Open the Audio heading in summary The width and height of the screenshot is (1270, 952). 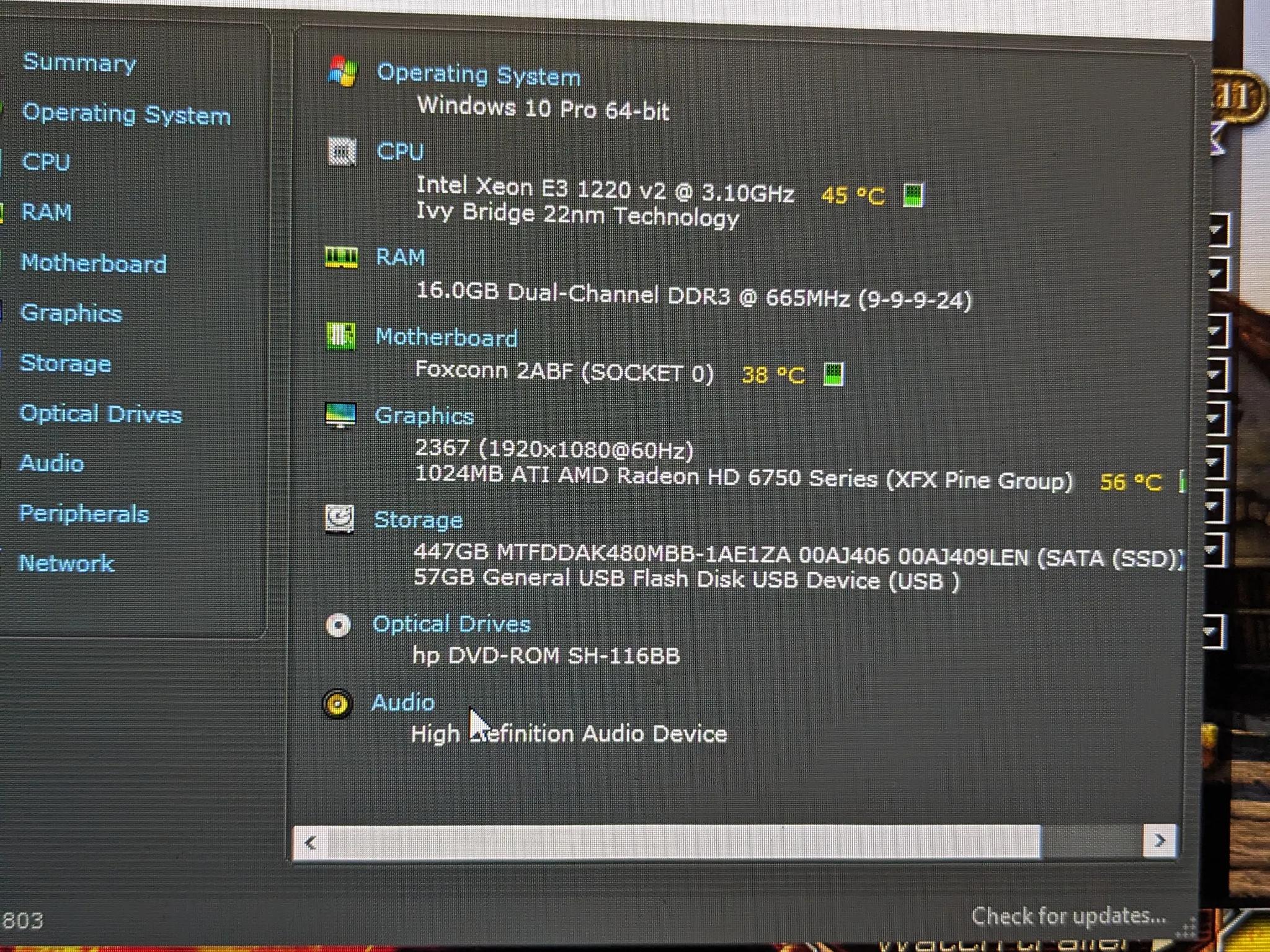[403, 703]
